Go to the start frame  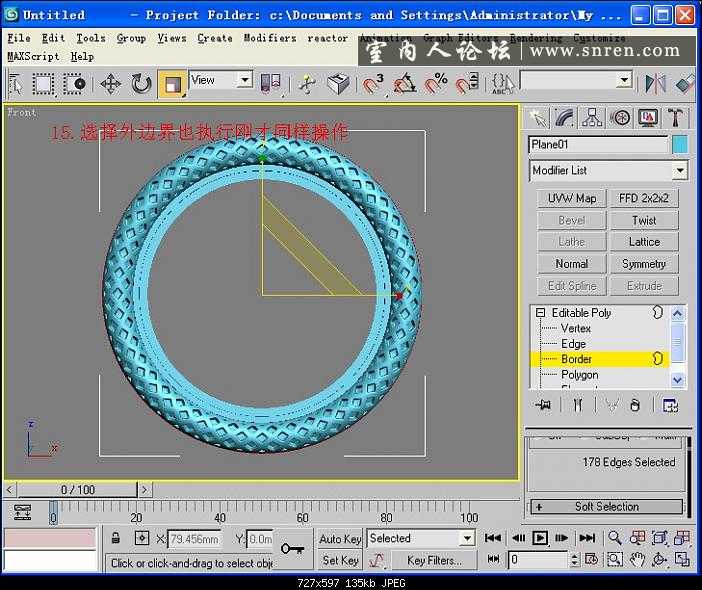tap(493, 538)
